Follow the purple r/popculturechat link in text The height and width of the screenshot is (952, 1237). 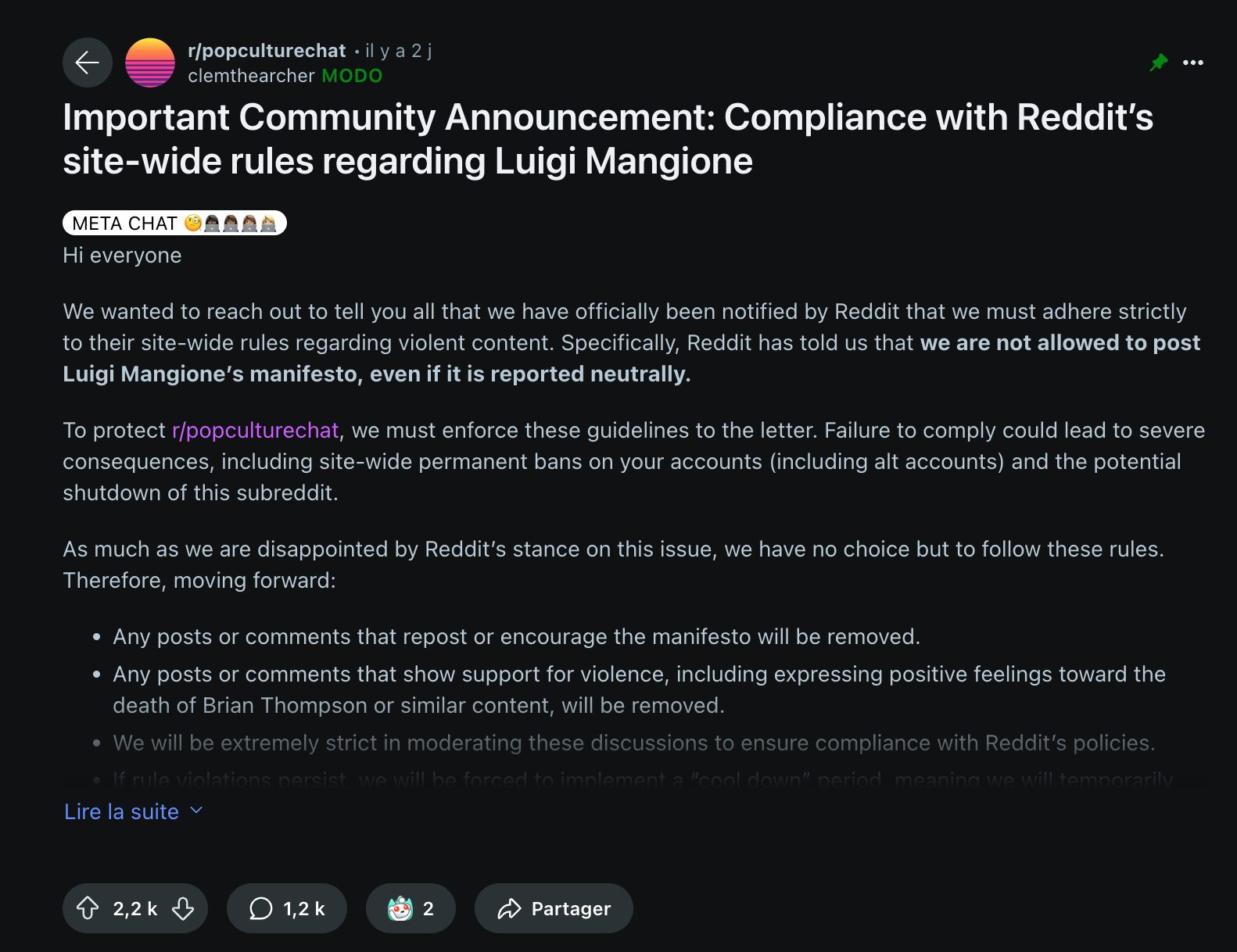[x=255, y=431]
